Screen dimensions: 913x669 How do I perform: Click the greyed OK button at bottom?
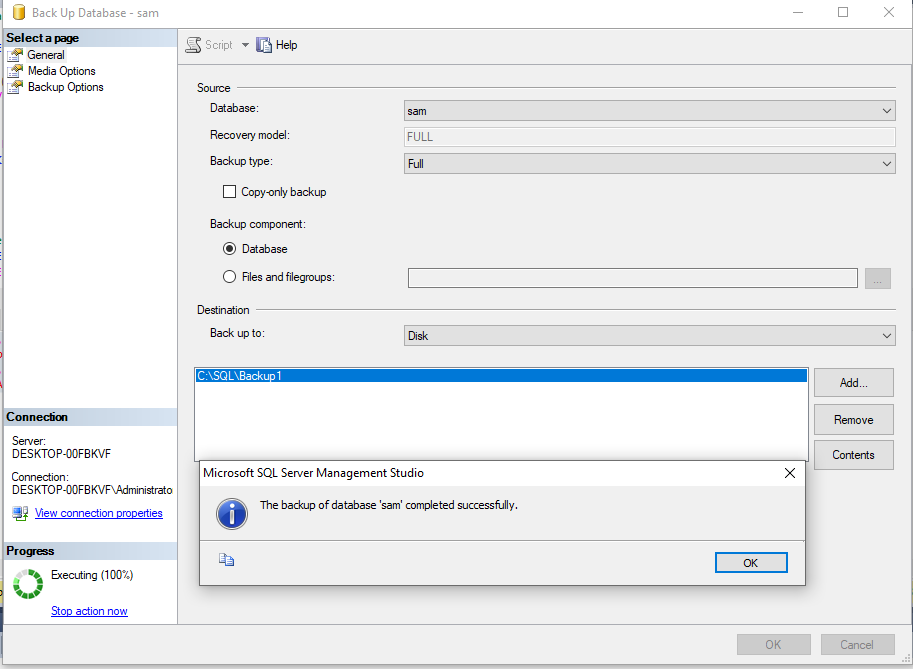tap(773, 645)
